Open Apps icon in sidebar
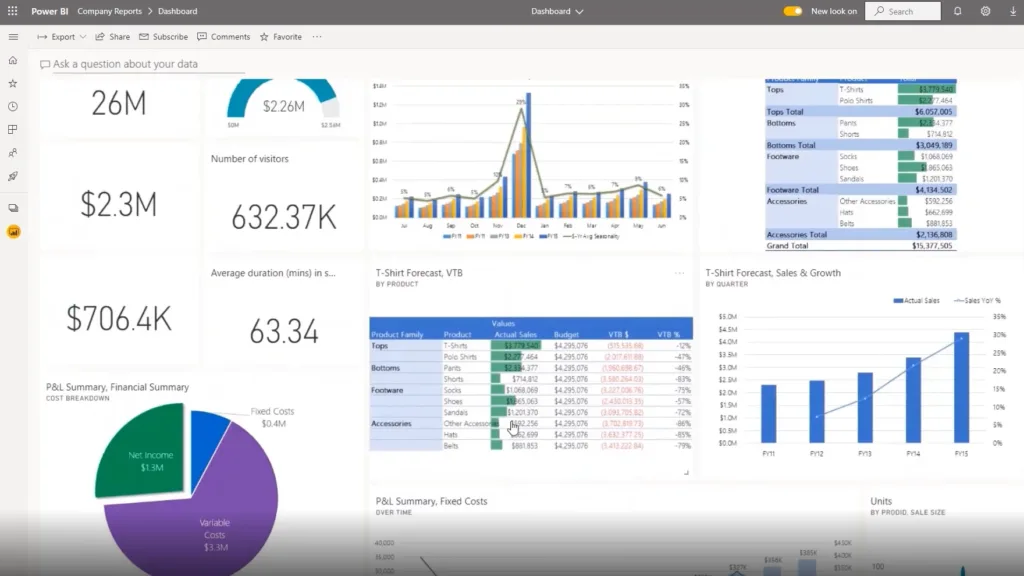This screenshot has width=1024, height=576. (12, 129)
